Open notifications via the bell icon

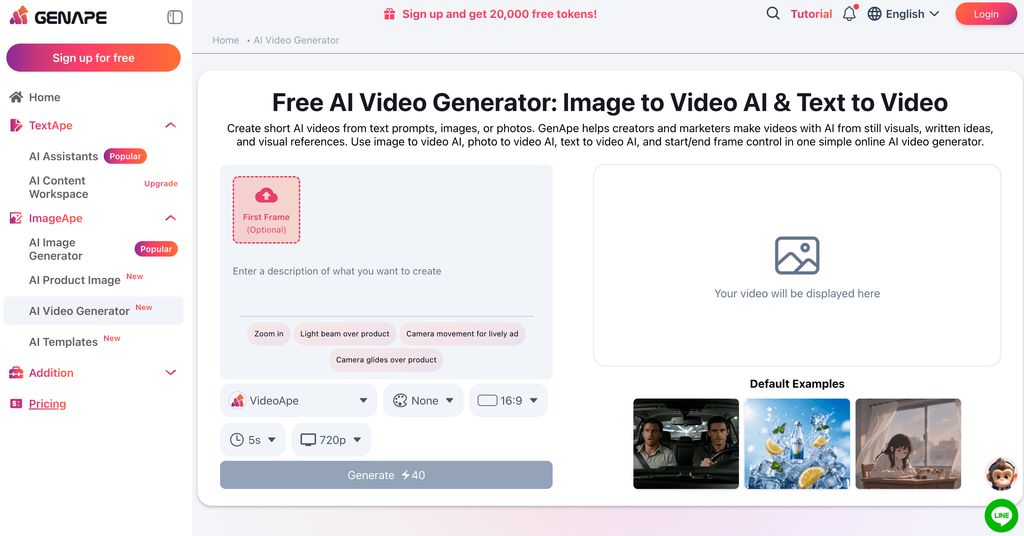click(849, 14)
